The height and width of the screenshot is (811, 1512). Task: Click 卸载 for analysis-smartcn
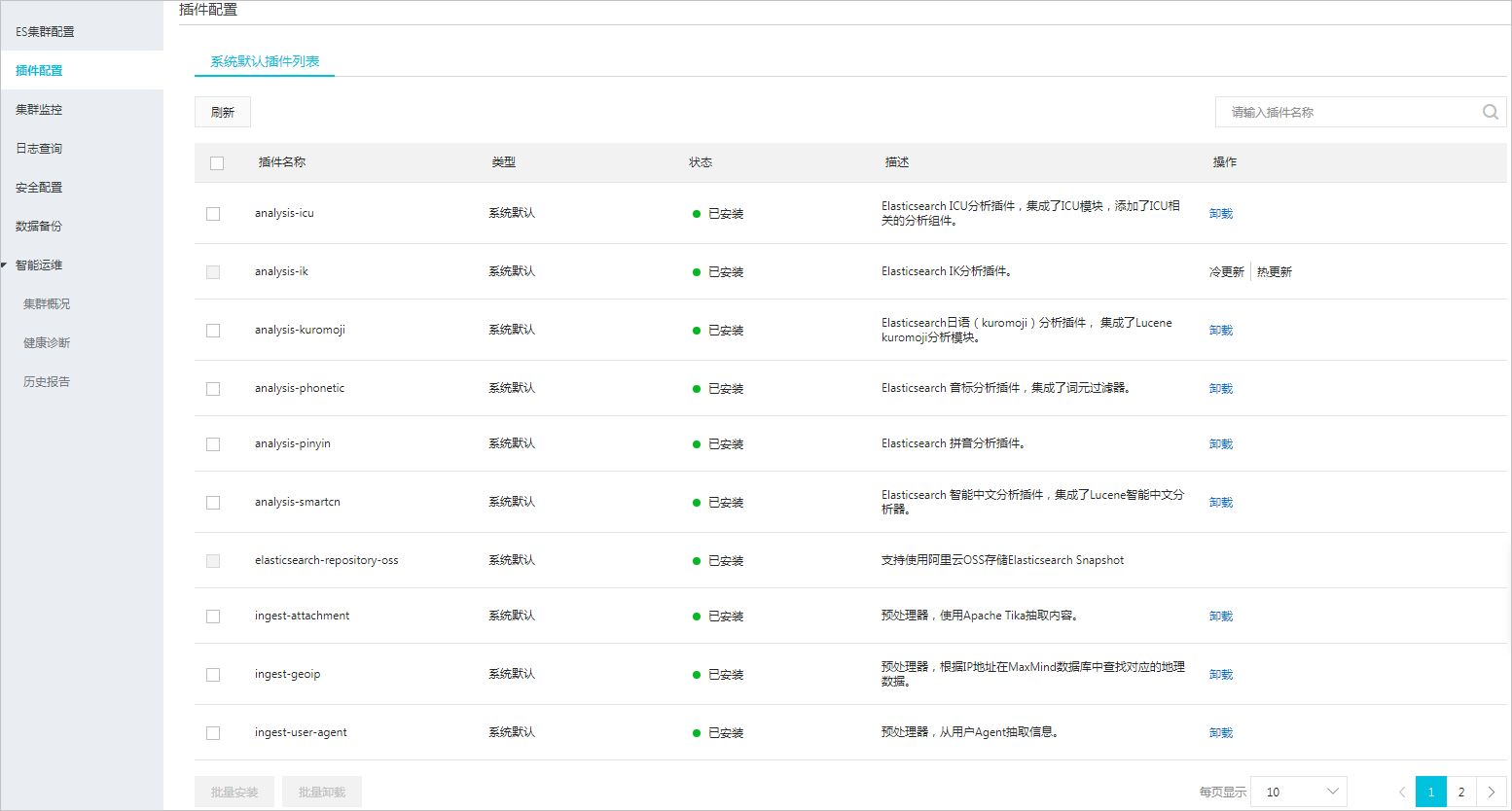1221,502
